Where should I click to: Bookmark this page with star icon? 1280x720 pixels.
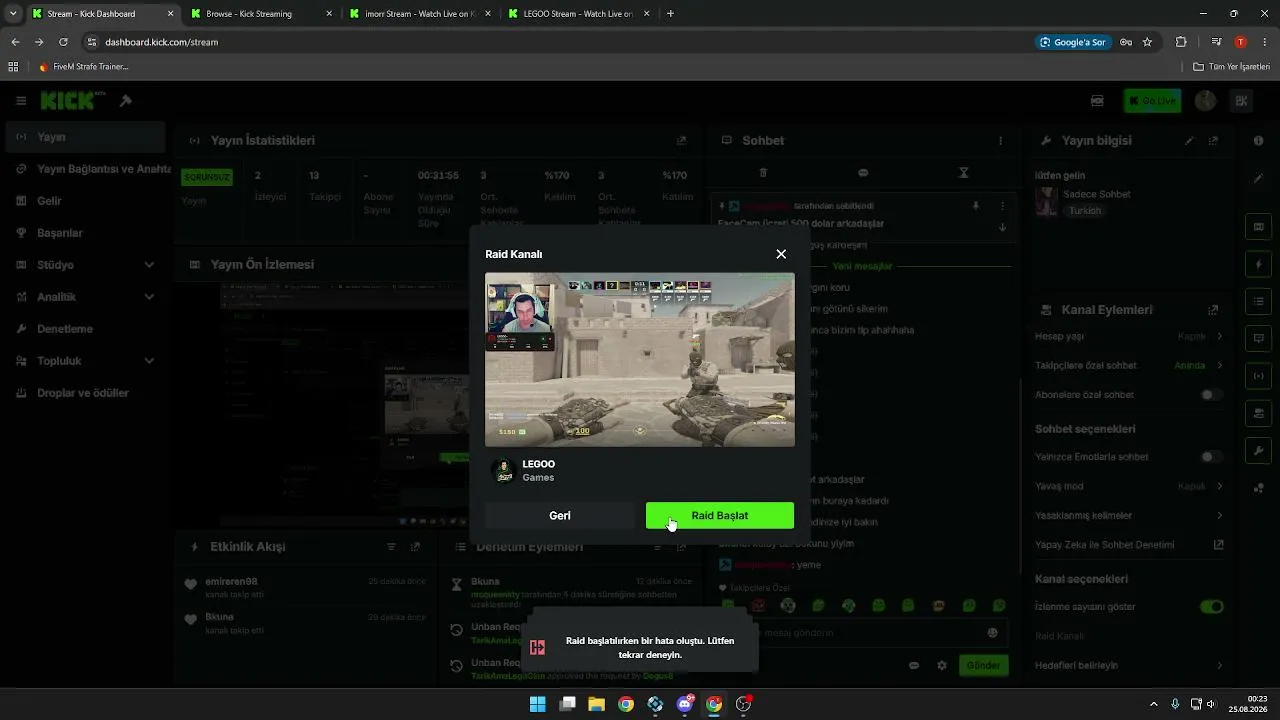click(1147, 42)
